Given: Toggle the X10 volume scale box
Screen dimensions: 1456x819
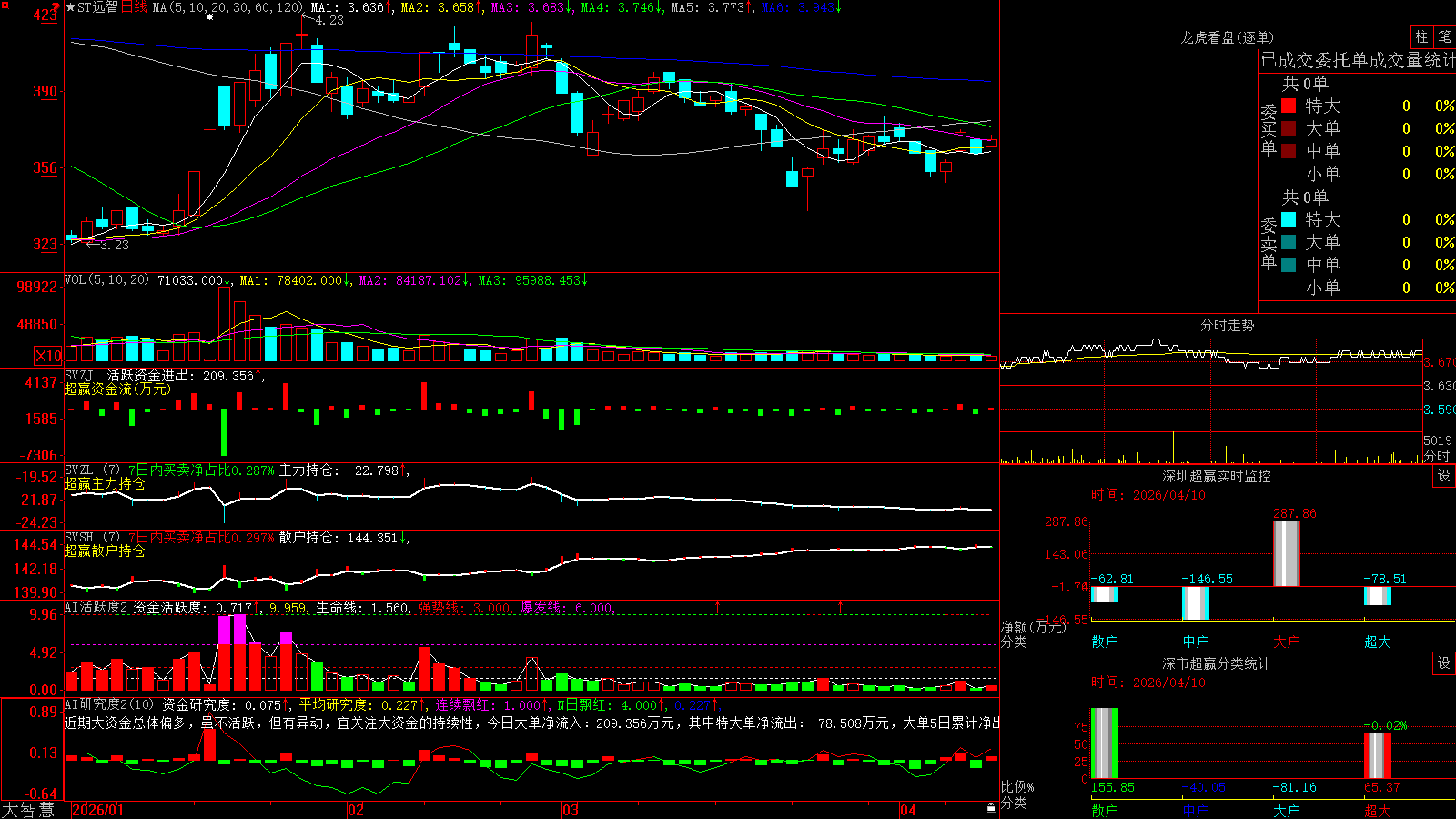Looking at the screenshot, I should pyautogui.click(x=48, y=356).
